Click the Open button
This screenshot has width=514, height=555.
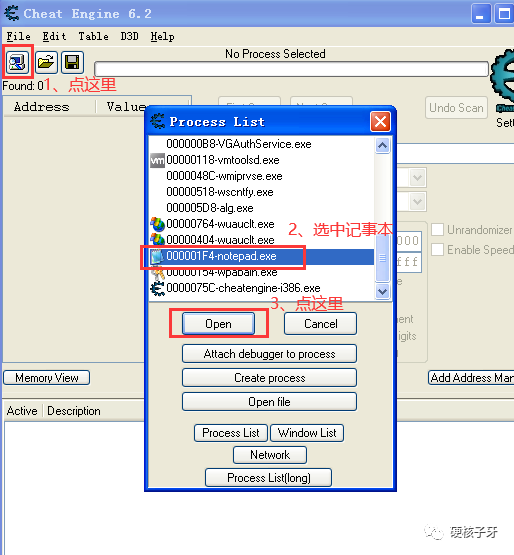[218, 324]
